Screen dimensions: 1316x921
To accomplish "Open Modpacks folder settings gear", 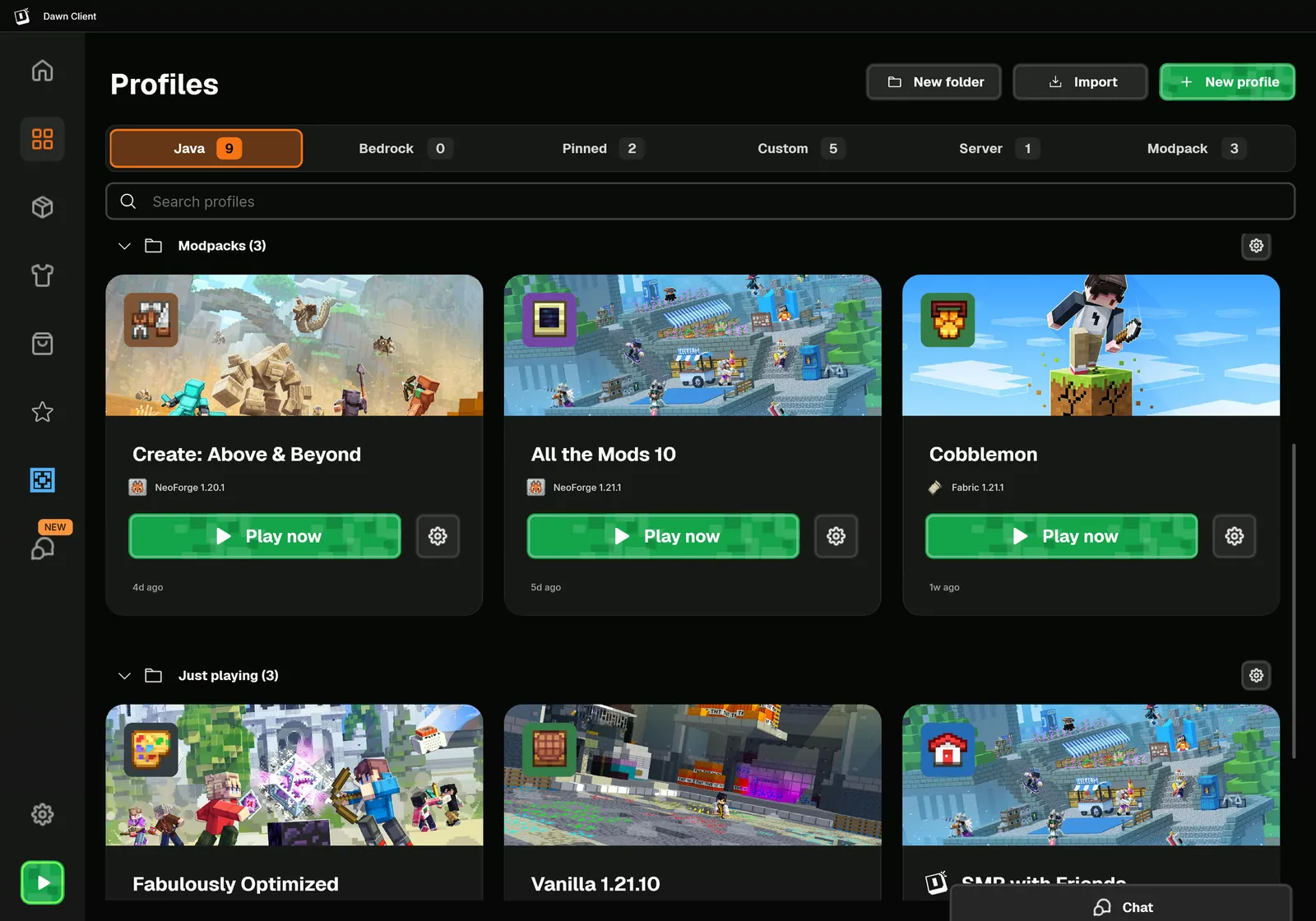I will click(1256, 246).
